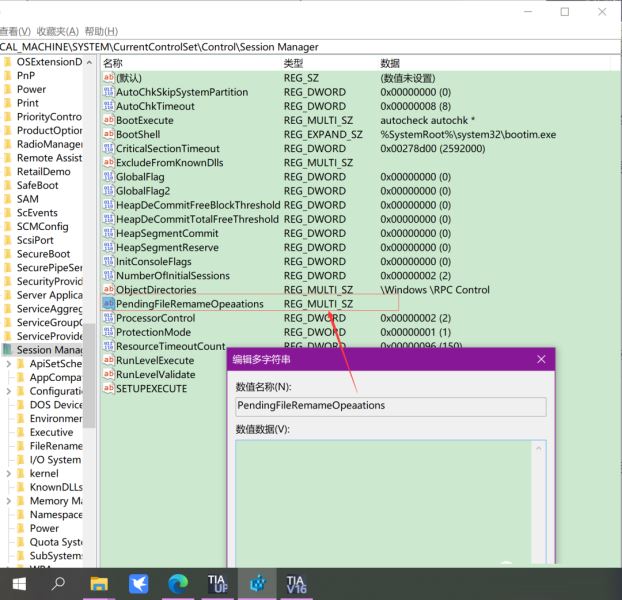
Task: Launch the blue bird app in taskbar
Action: click(138, 584)
